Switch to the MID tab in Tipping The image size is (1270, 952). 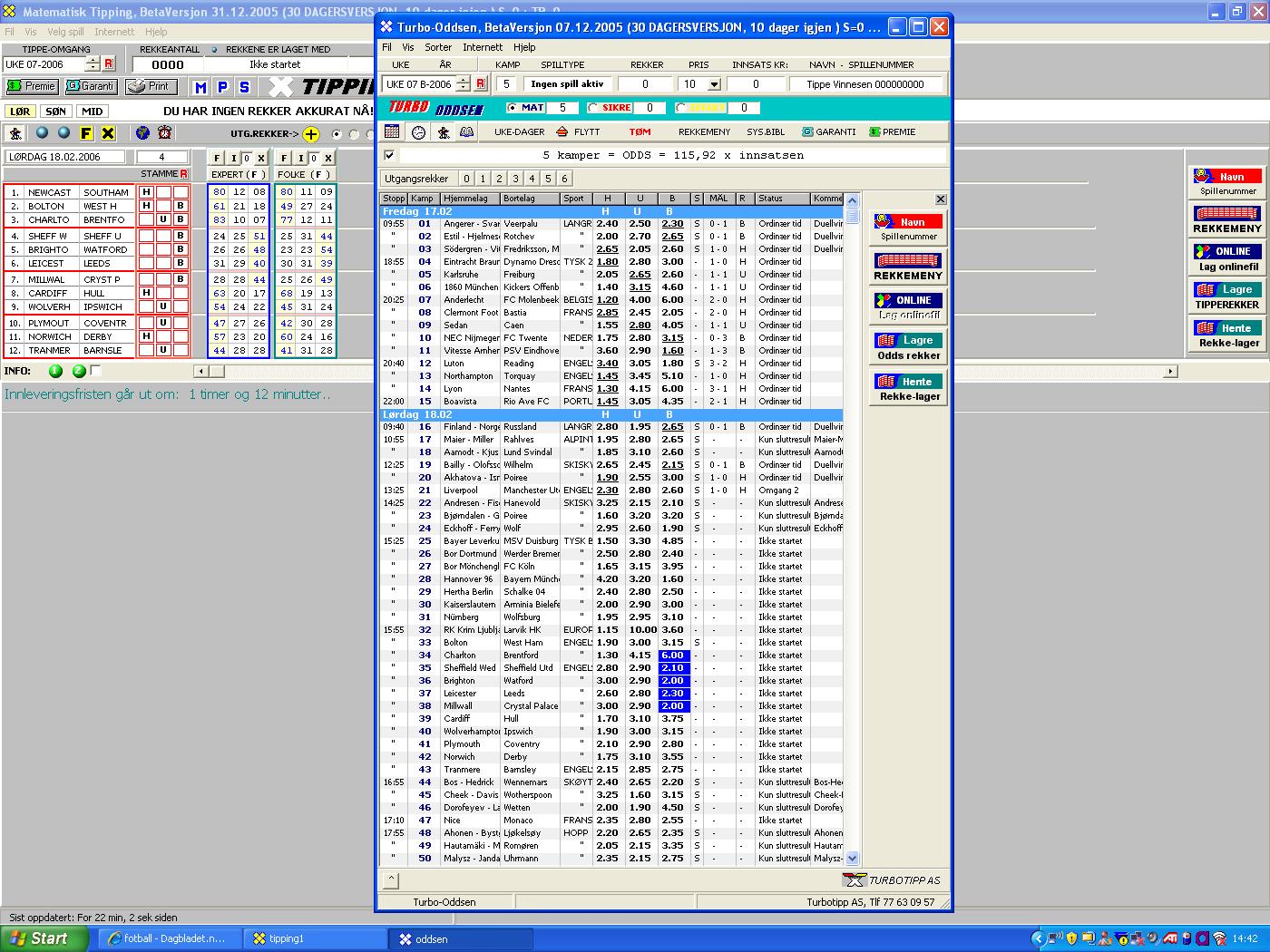[92, 112]
